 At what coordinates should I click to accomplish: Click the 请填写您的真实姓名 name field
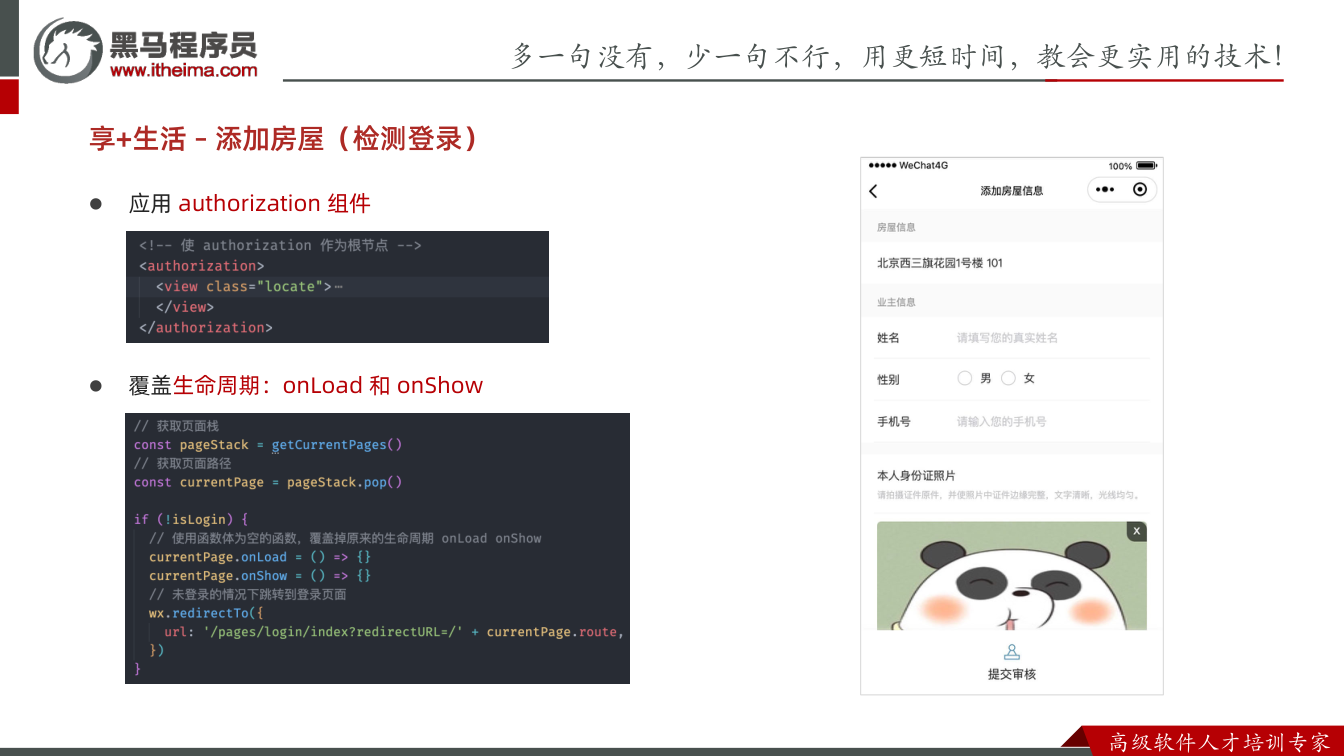coord(1007,338)
